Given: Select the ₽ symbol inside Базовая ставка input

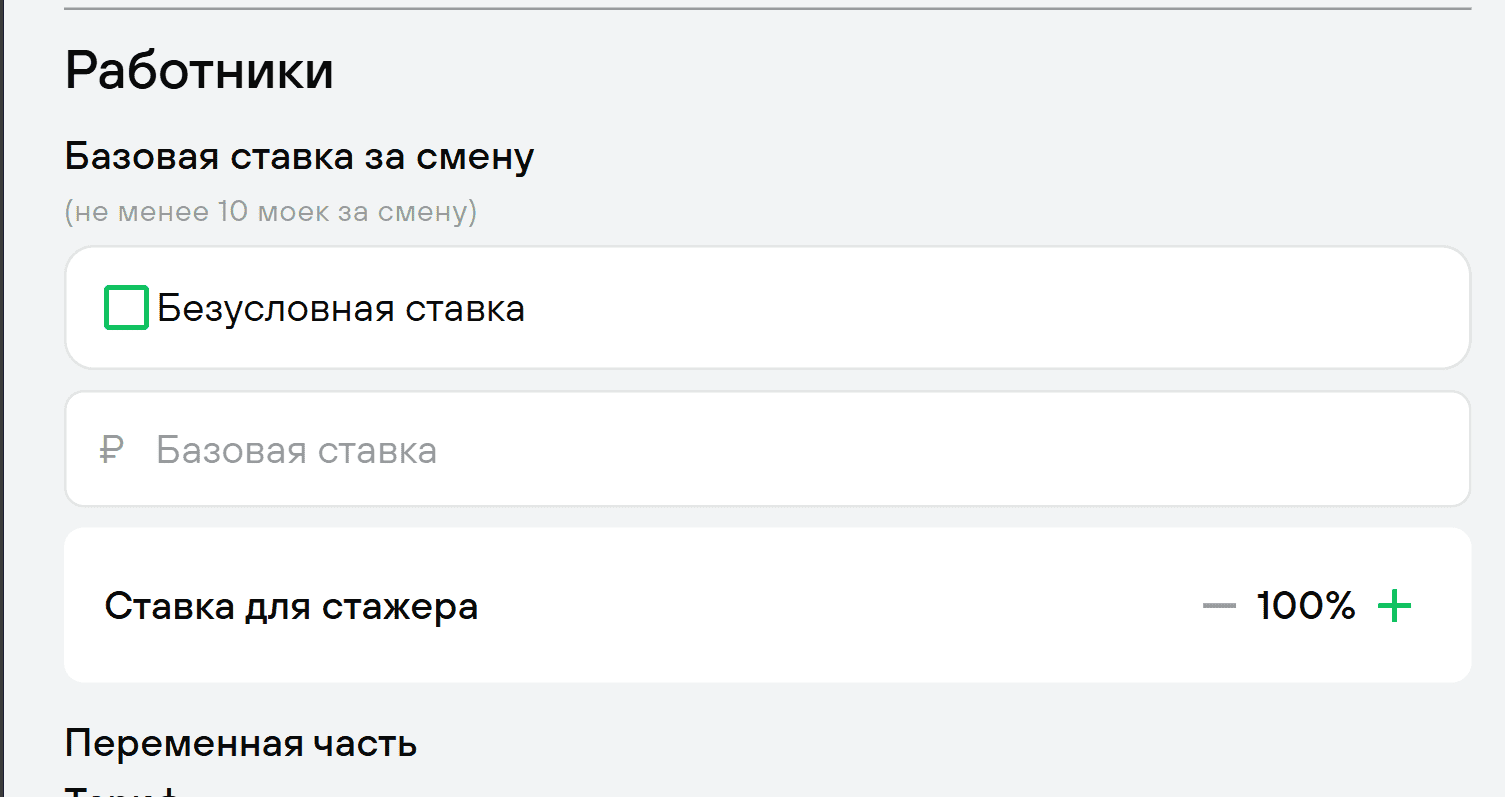Looking at the screenshot, I should tap(110, 448).
